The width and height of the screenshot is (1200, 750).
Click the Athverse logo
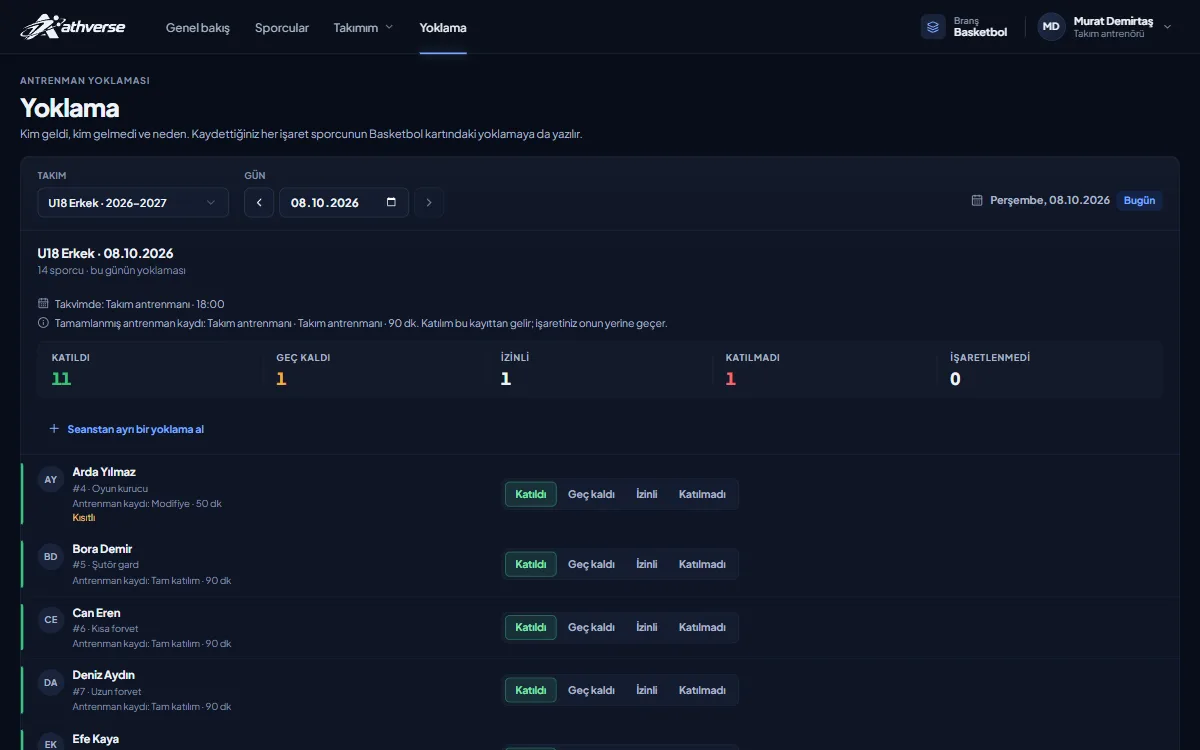click(x=73, y=27)
